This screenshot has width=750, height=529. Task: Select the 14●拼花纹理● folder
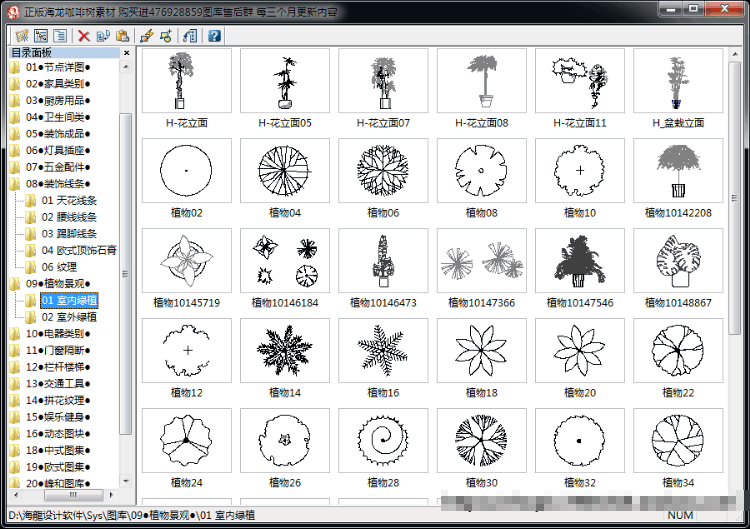58,400
